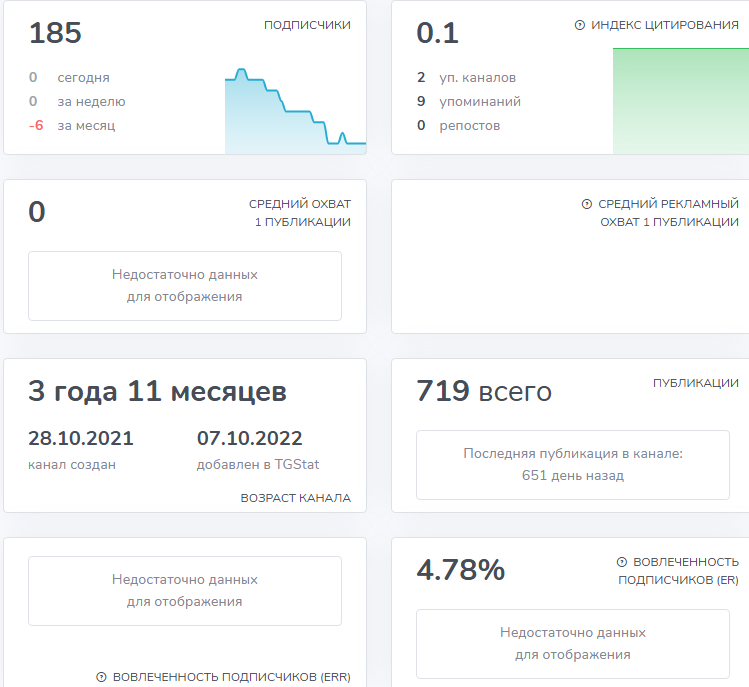Click the info icon beside ВОВЛЕЧЕННОСТЬ ПОДПИСЧИКОВ (ERR)
The height and width of the screenshot is (687, 749).
[x=101, y=677]
